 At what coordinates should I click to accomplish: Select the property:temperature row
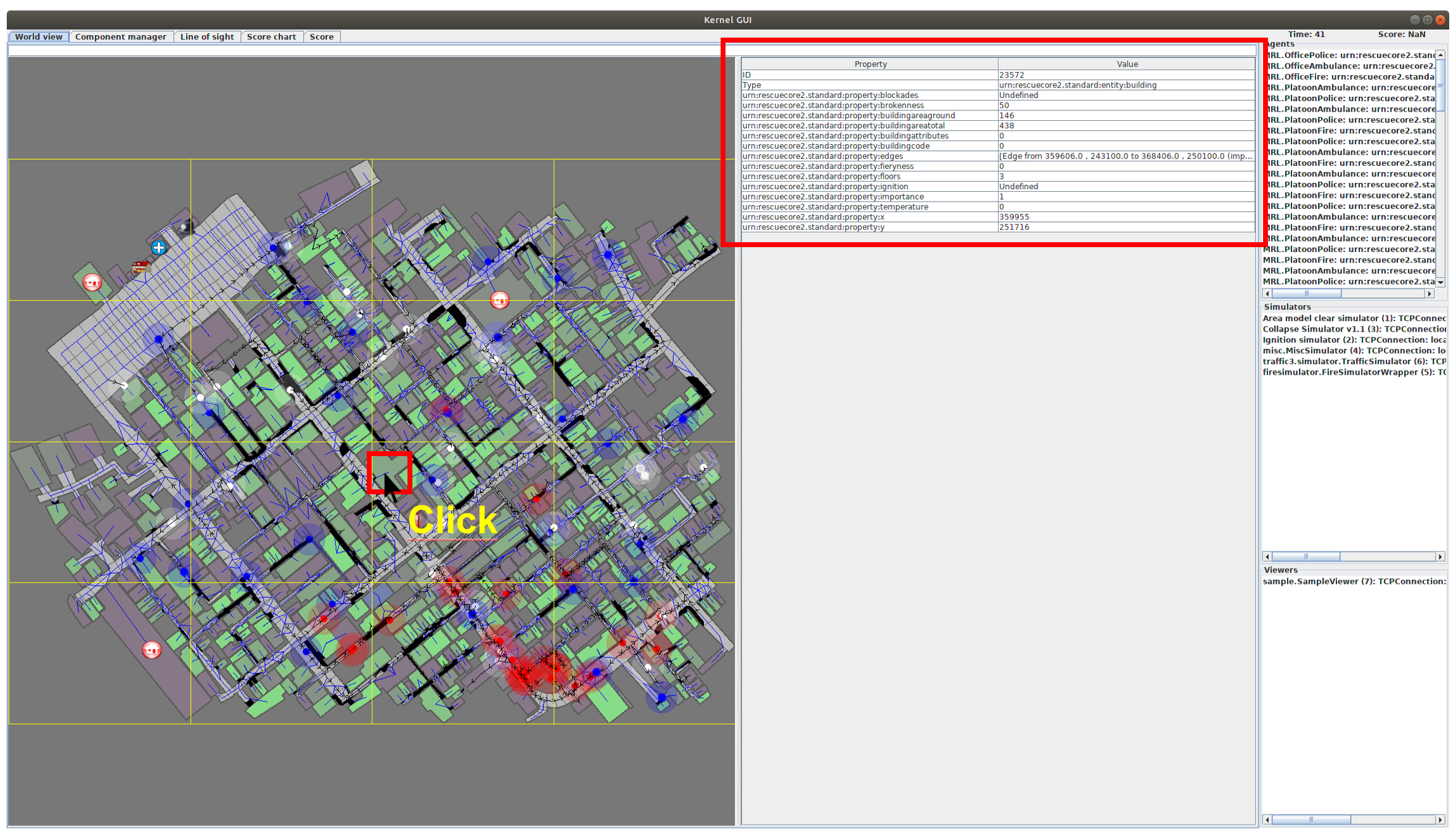tap(999, 207)
